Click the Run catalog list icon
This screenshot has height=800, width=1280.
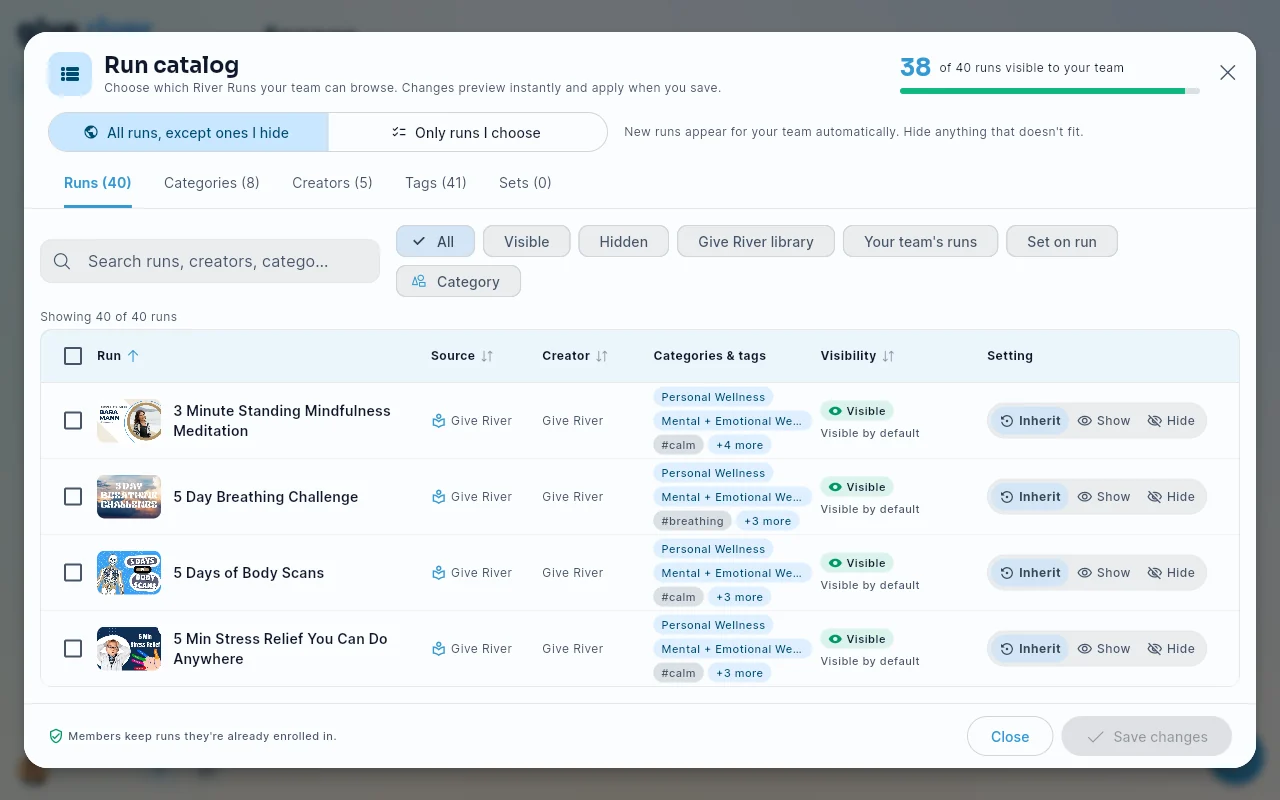coord(70,74)
